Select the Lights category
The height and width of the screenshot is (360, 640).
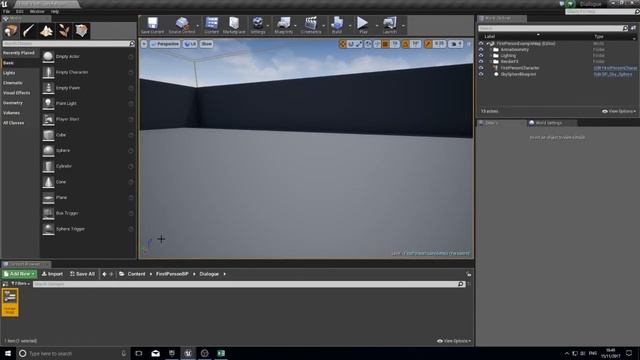coord(9,73)
